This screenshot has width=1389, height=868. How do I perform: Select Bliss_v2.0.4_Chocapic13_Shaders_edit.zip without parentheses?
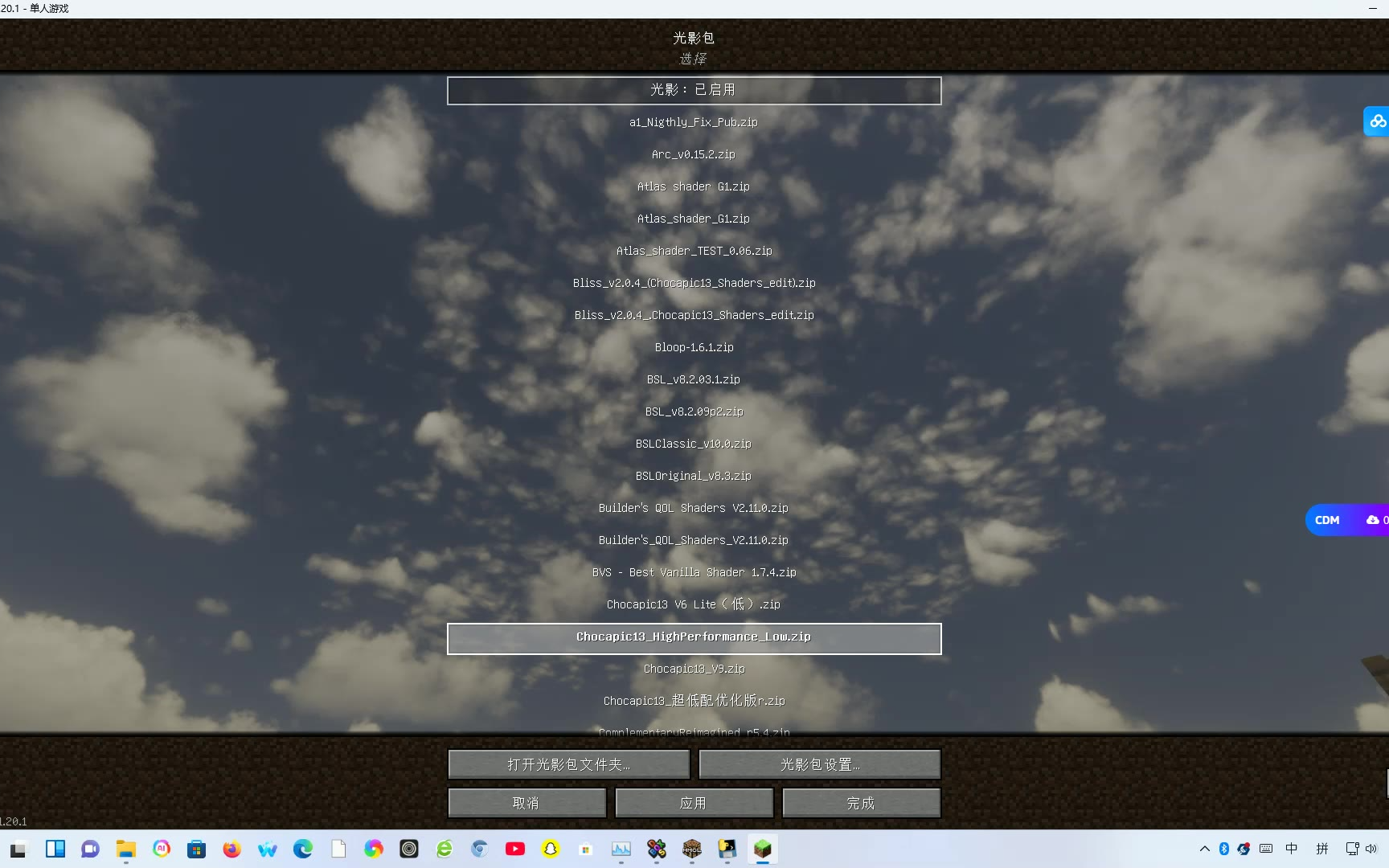694,315
